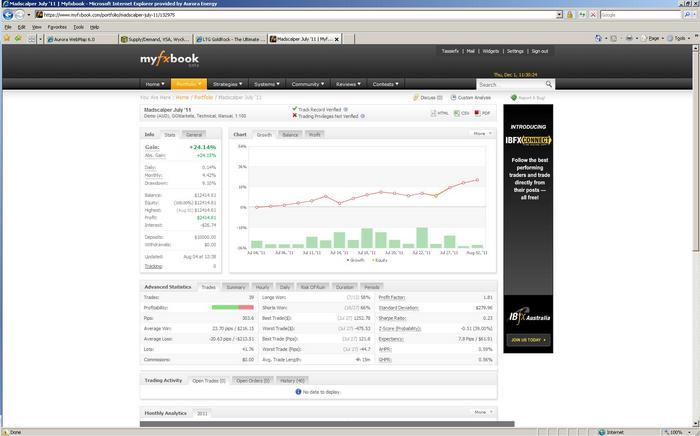Click the Widgets link in top bar
Screen dimensions: 700x436
491,51
